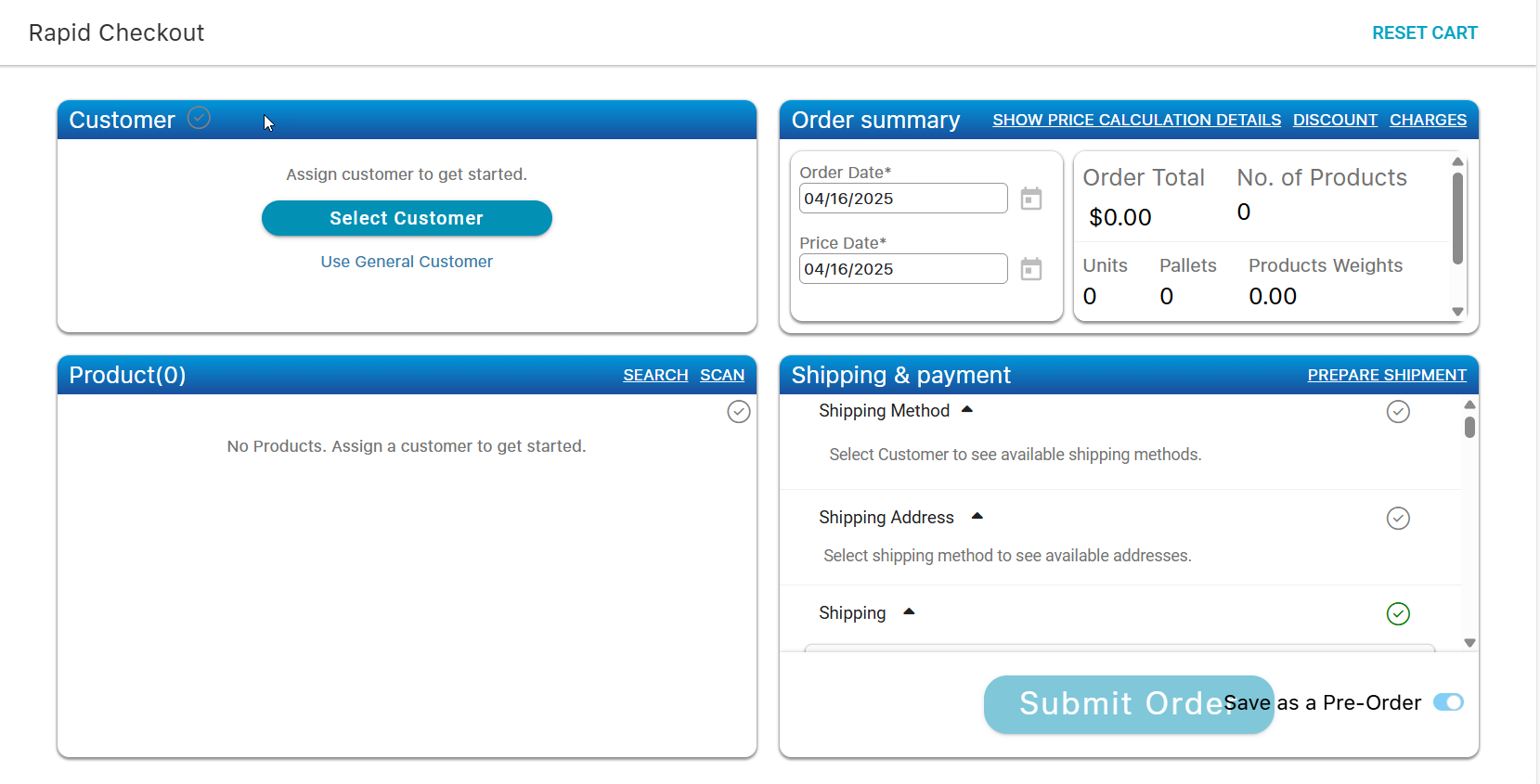This screenshot has width=1540, height=784.
Task: Collapse the Shipping Method section
Action: 966,409
